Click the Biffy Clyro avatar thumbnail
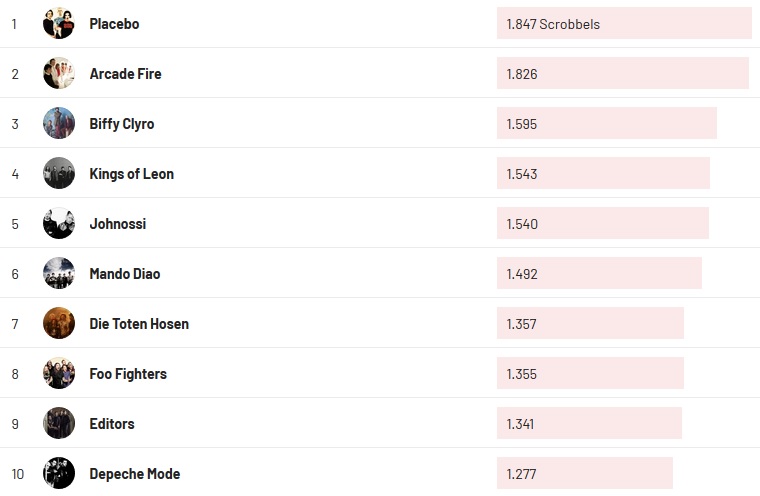The height and width of the screenshot is (496, 760). click(x=59, y=123)
